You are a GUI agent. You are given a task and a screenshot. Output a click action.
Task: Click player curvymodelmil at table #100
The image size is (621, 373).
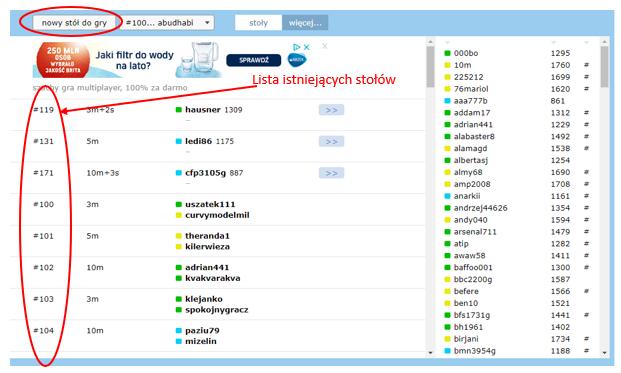click(x=217, y=215)
